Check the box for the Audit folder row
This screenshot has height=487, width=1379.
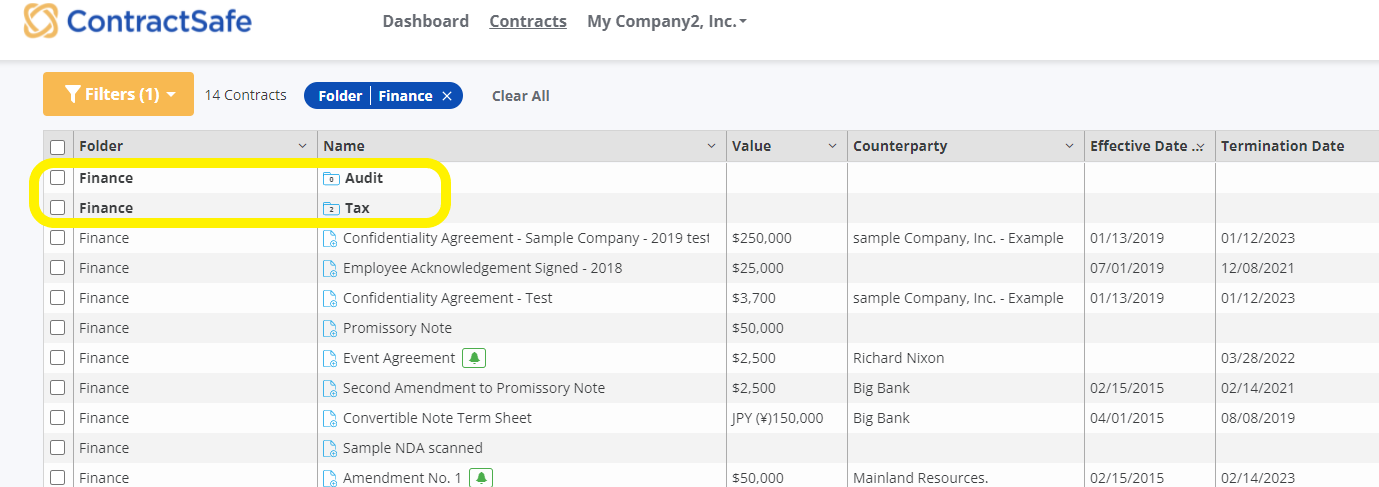click(x=58, y=178)
